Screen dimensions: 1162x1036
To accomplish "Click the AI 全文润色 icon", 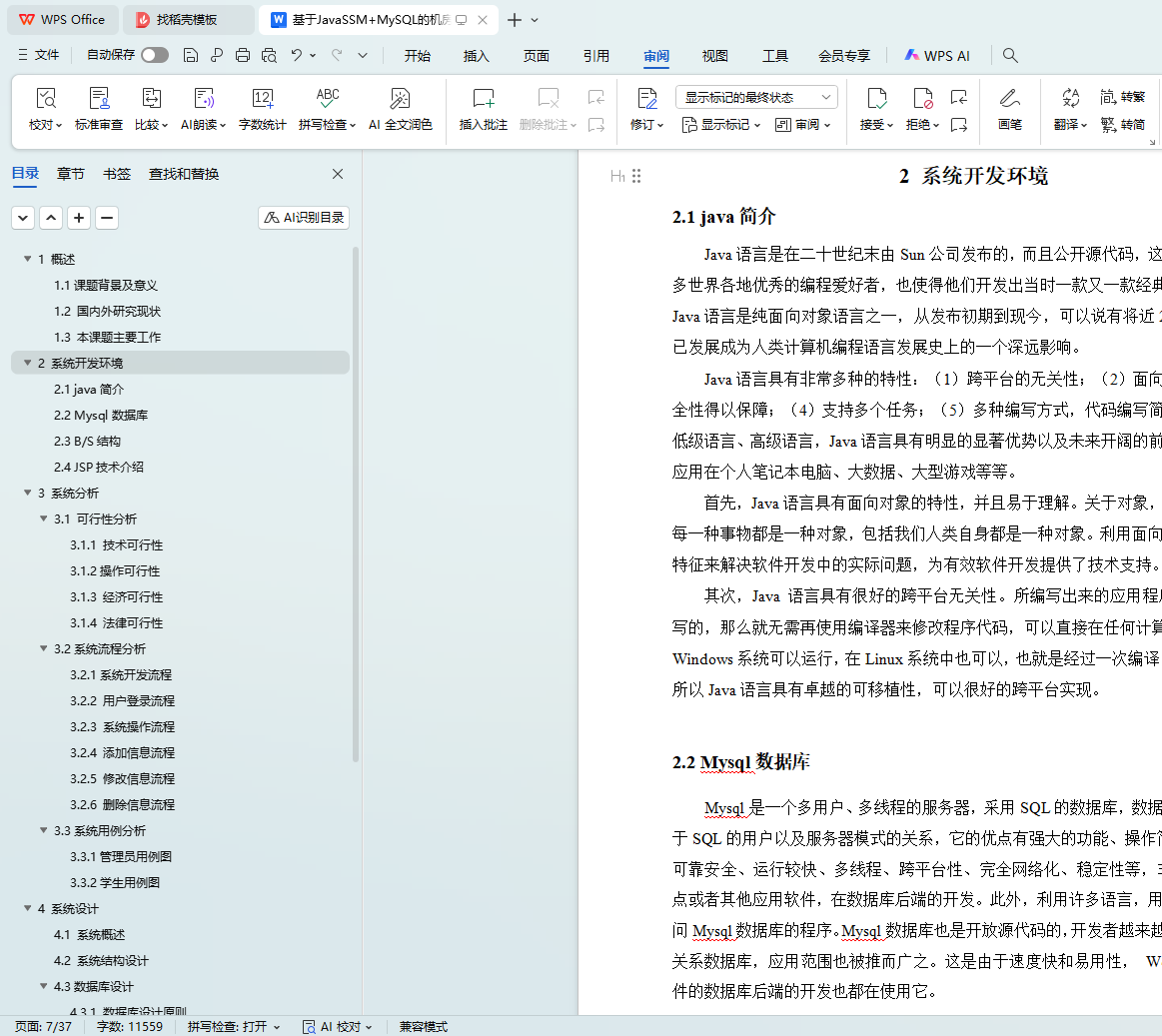I will point(400,99).
